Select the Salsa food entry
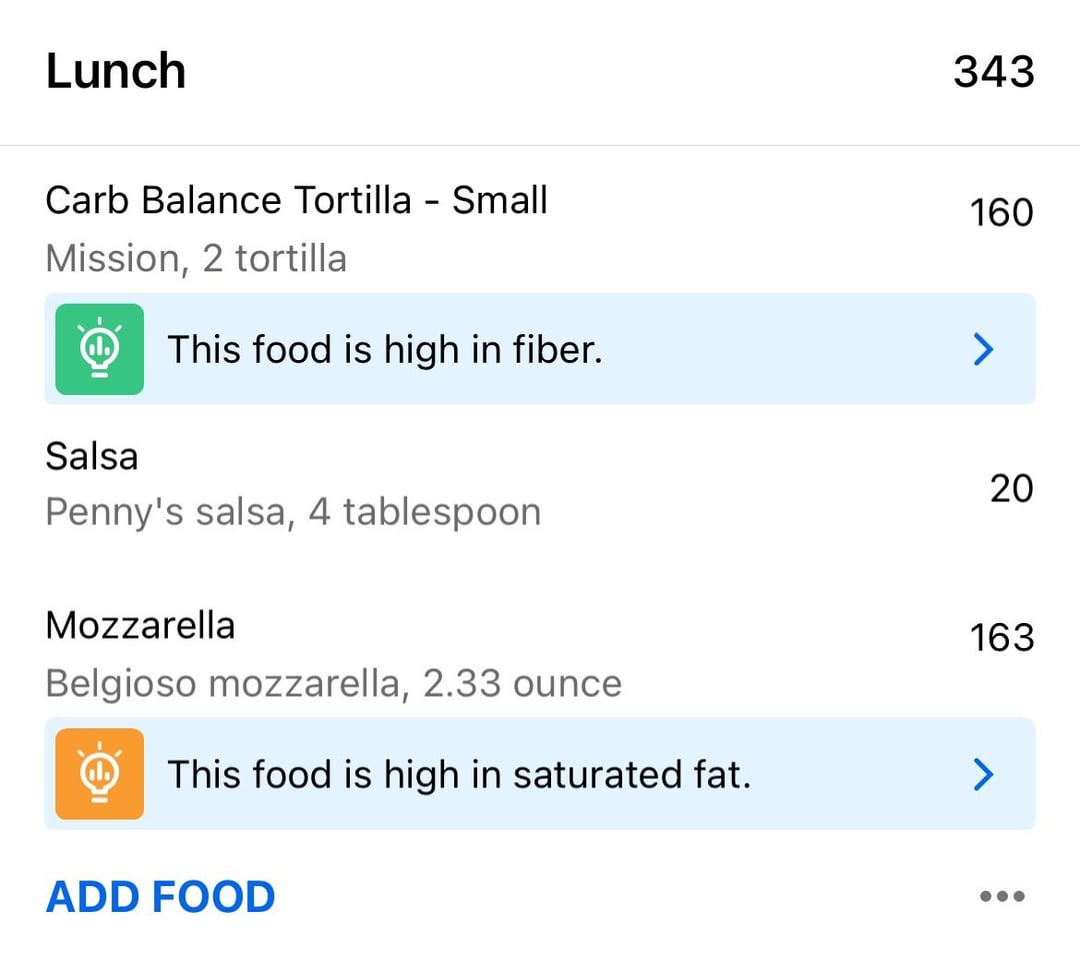The width and height of the screenshot is (1080, 959). point(540,484)
